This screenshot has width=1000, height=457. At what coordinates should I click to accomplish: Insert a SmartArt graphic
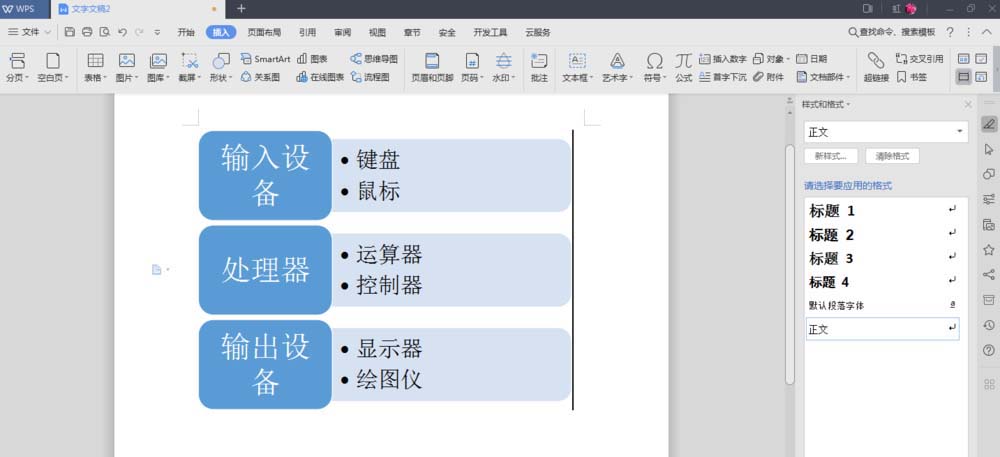point(265,59)
